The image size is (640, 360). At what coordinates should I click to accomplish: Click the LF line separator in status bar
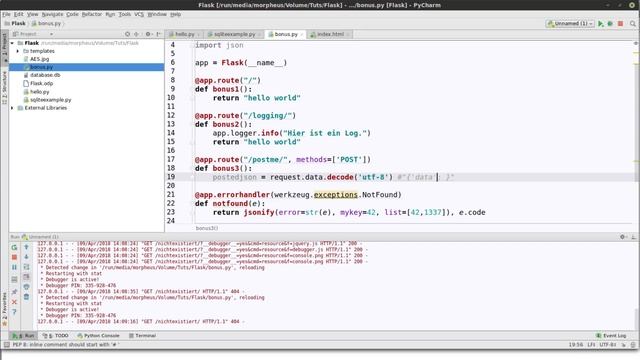pos(591,345)
